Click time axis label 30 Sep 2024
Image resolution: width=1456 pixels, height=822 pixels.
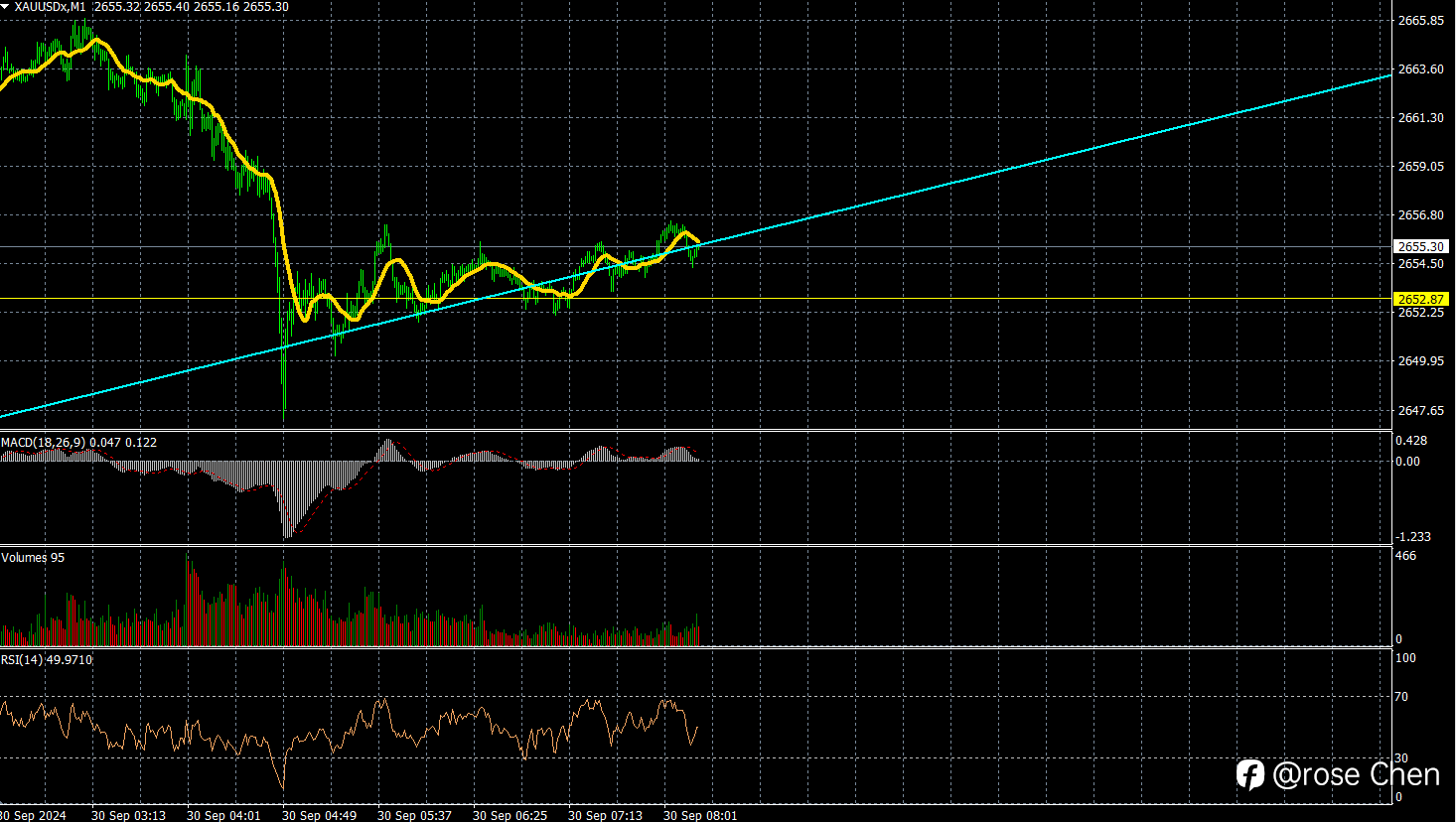(34, 815)
